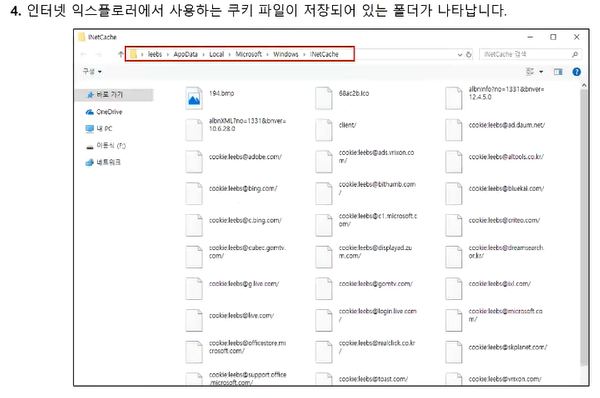Select the albninfo?no=1331 file icon
This screenshot has height=398, width=600.
[x=454, y=98]
